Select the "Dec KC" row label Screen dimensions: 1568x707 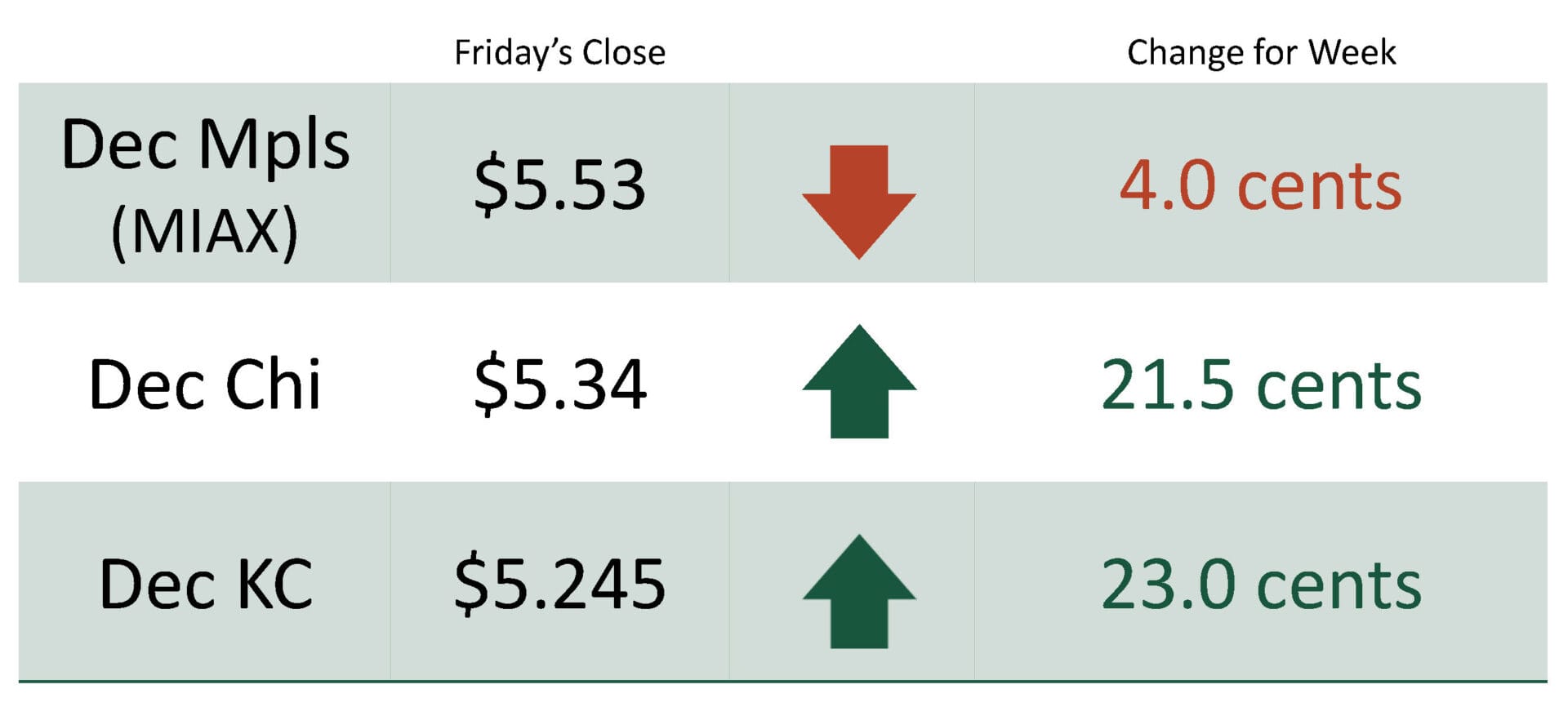[205, 585]
